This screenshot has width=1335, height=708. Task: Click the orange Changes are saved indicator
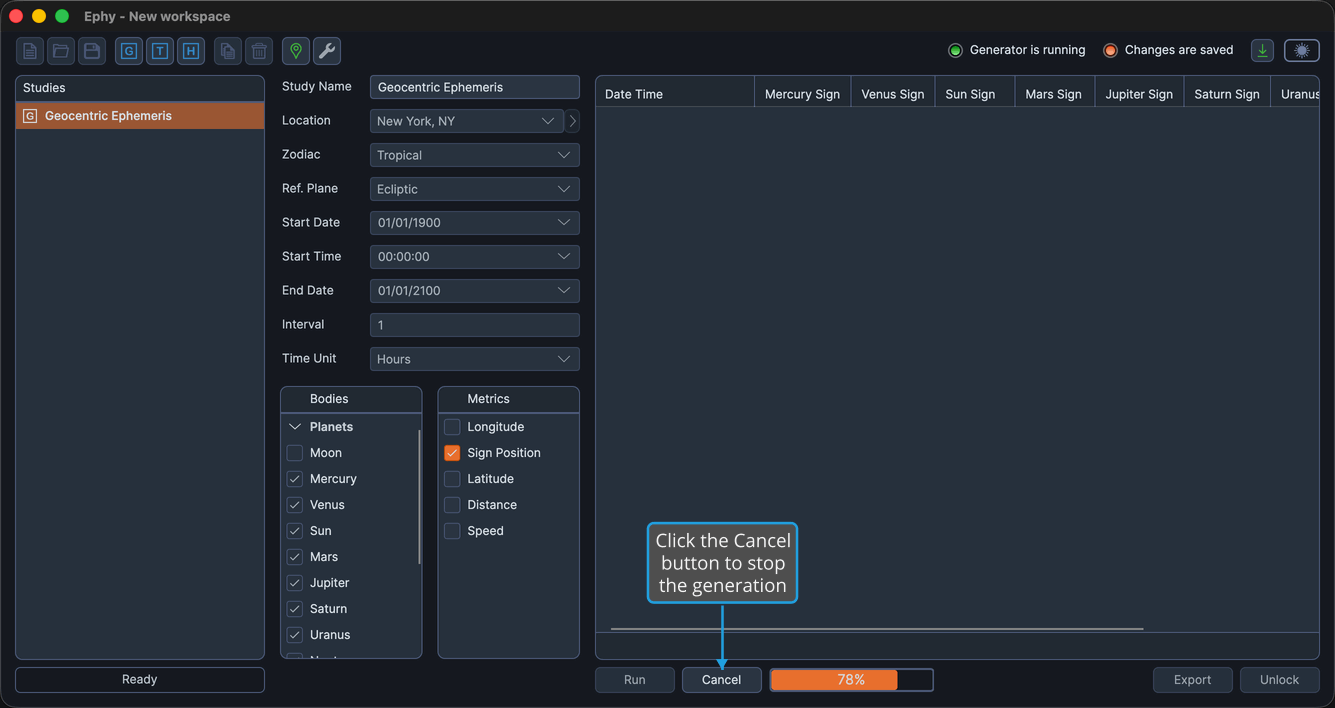pyautogui.click(x=1110, y=50)
